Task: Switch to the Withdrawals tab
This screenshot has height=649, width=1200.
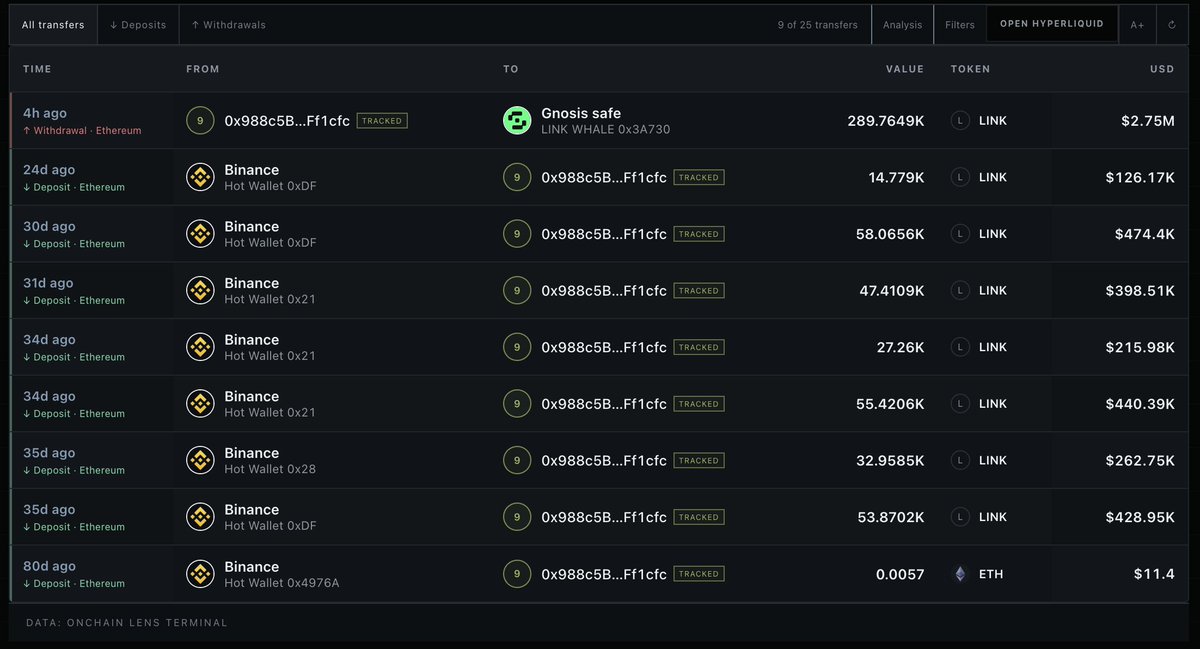Action: coord(228,25)
